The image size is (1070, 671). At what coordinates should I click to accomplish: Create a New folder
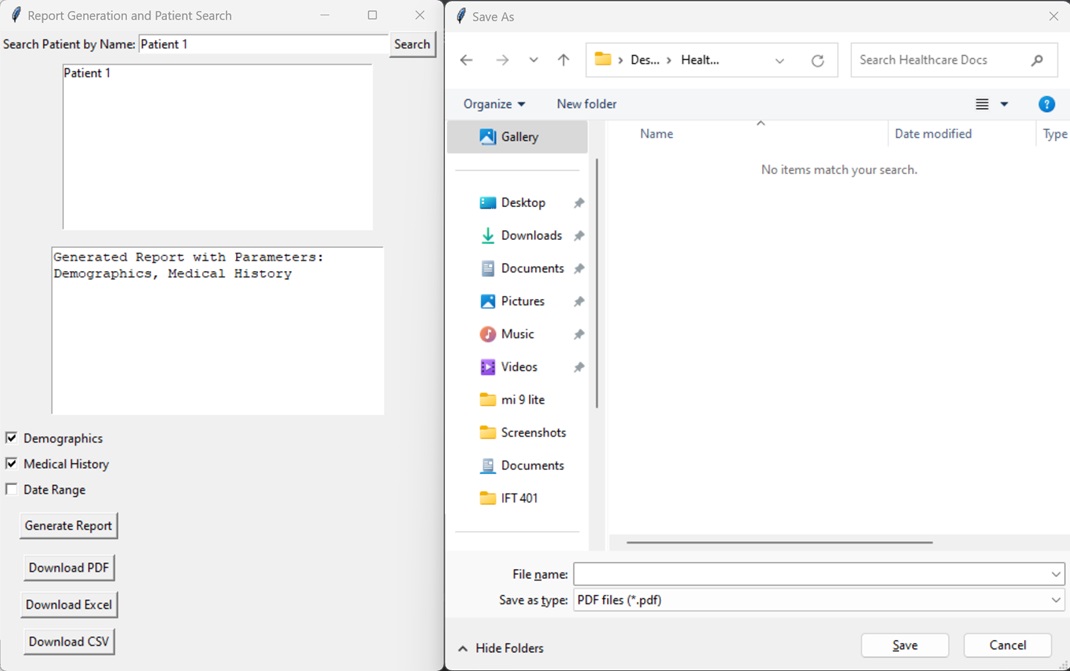586,104
